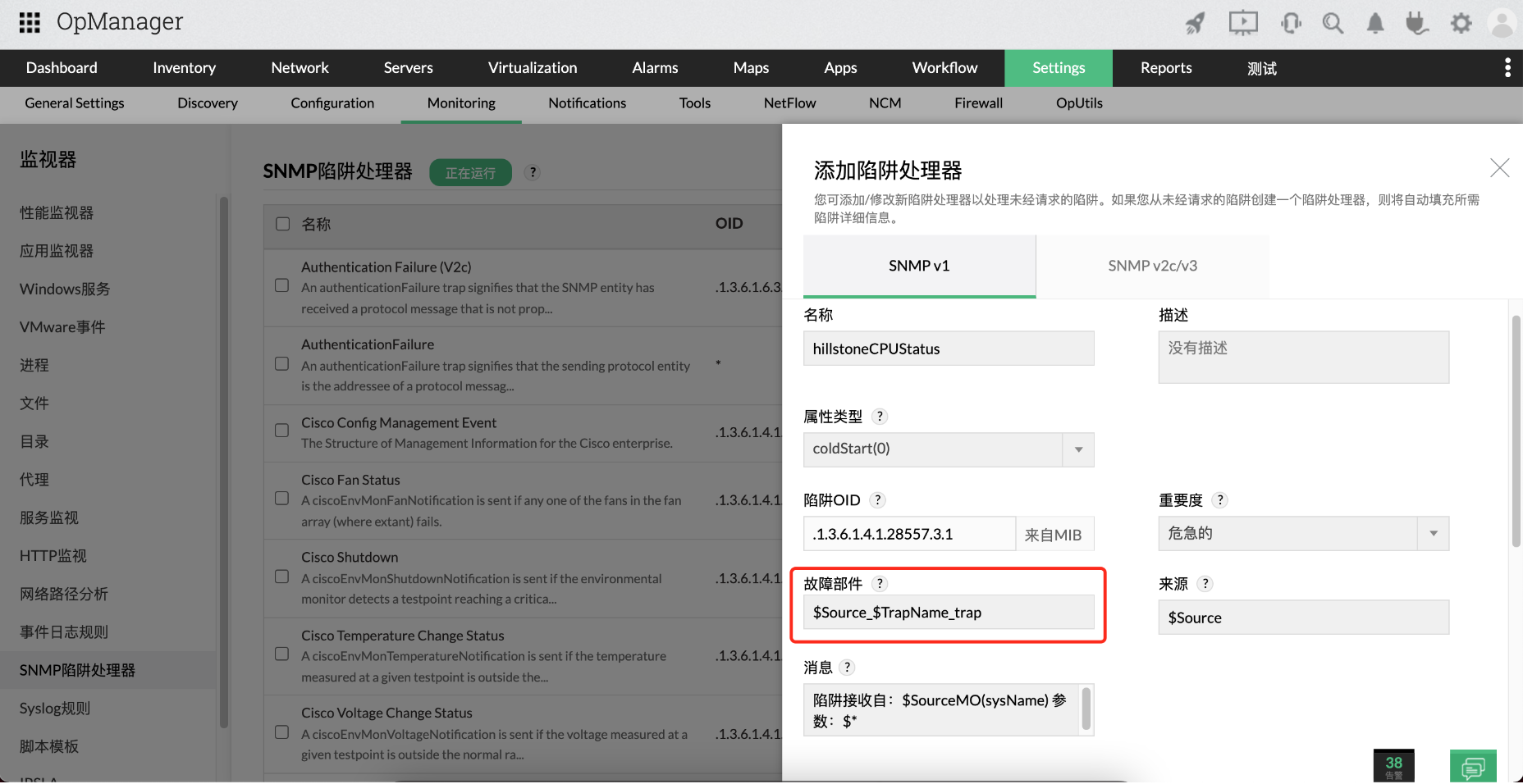Open the user profile avatar

click(x=1502, y=23)
